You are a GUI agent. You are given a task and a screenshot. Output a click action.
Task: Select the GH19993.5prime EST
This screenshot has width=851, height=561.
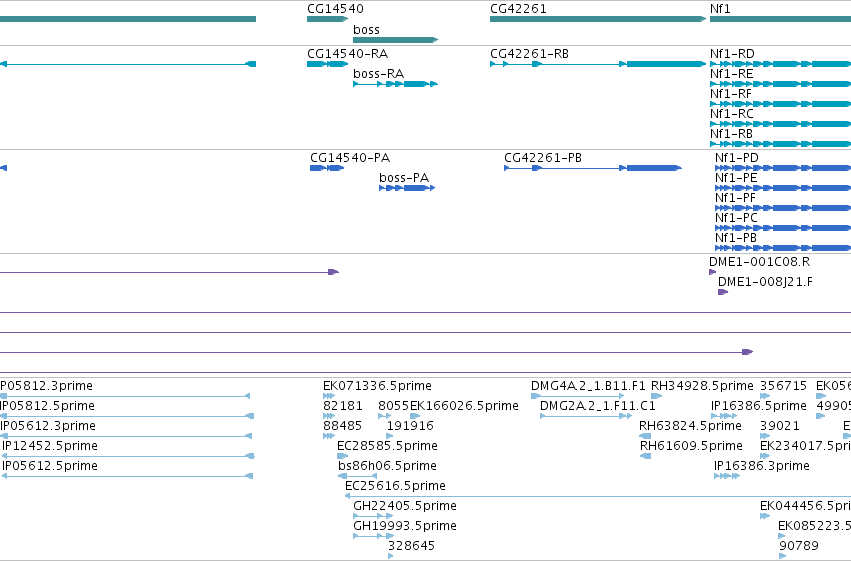coord(373,537)
